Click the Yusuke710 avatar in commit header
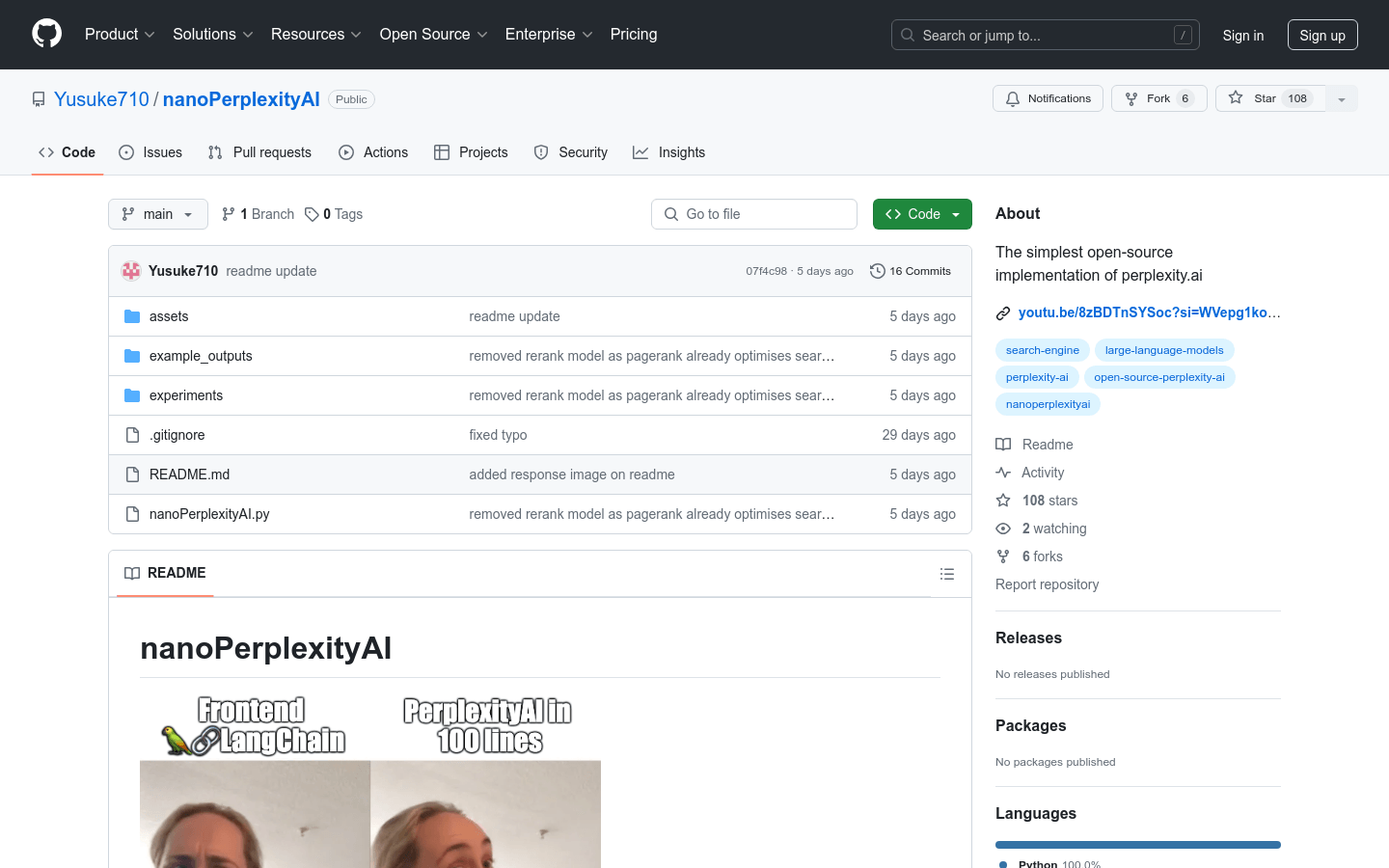This screenshot has height=868, width=1389. (x=131, y=271)
